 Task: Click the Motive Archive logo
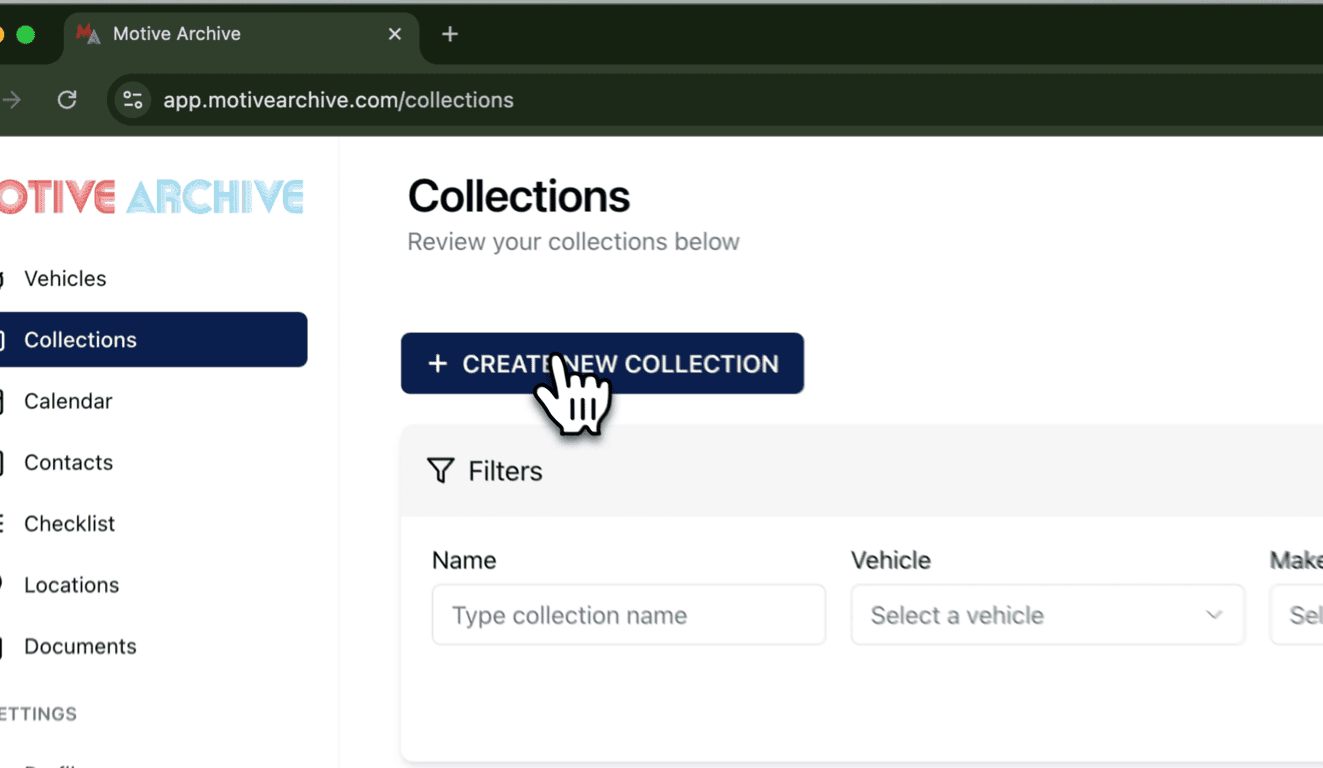(150, 197)
